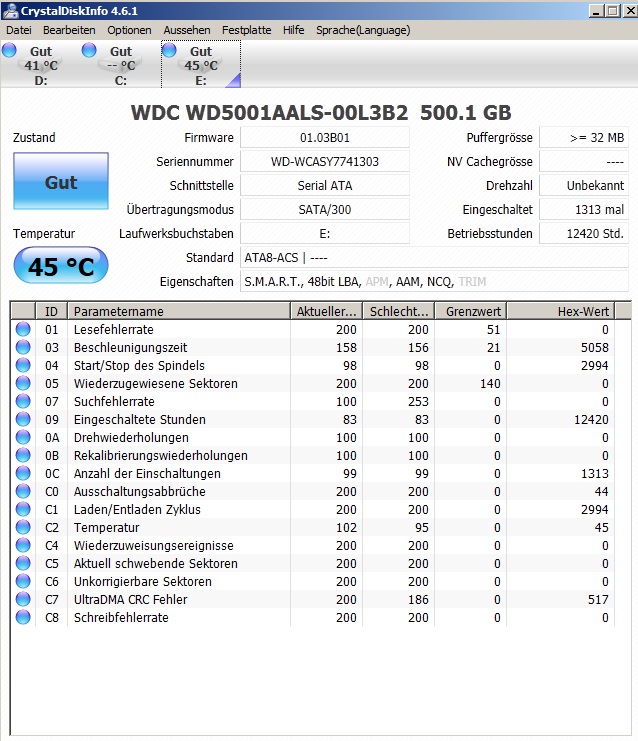This screenshot has width=638, height=741.
Task: Click status orb of Suchfehlerrate row
Action: (x=23, y=401)
